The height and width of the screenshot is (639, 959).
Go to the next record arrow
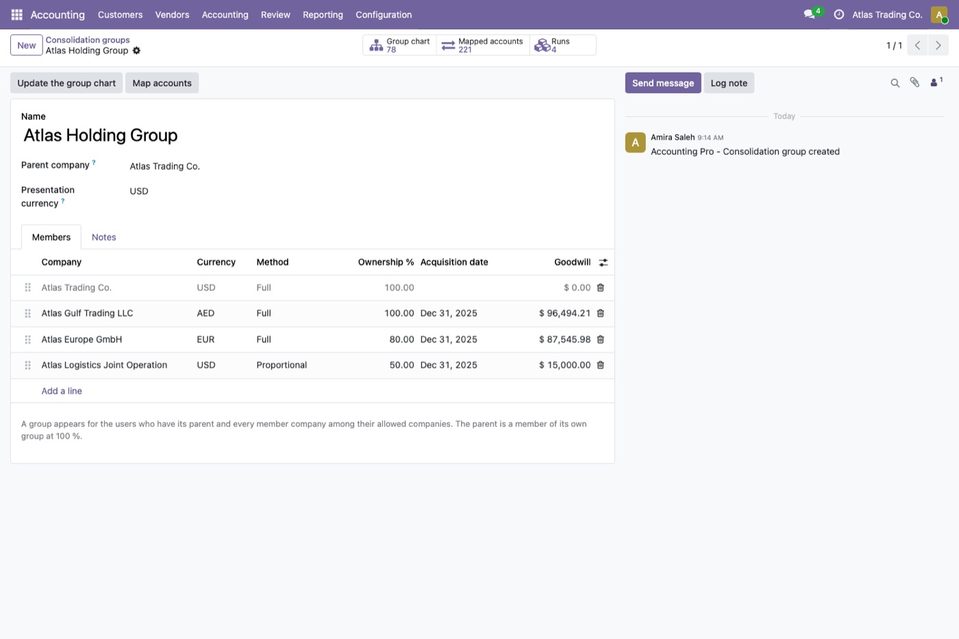tap(938, 45)
